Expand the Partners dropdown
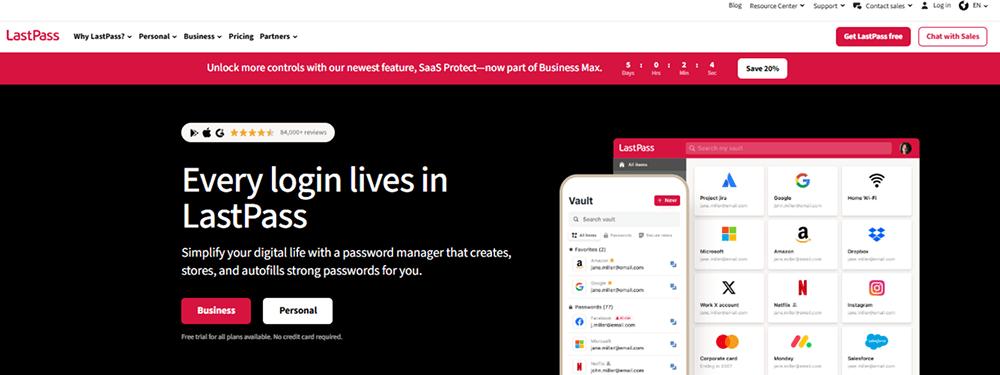 click(x=279, y=36)
